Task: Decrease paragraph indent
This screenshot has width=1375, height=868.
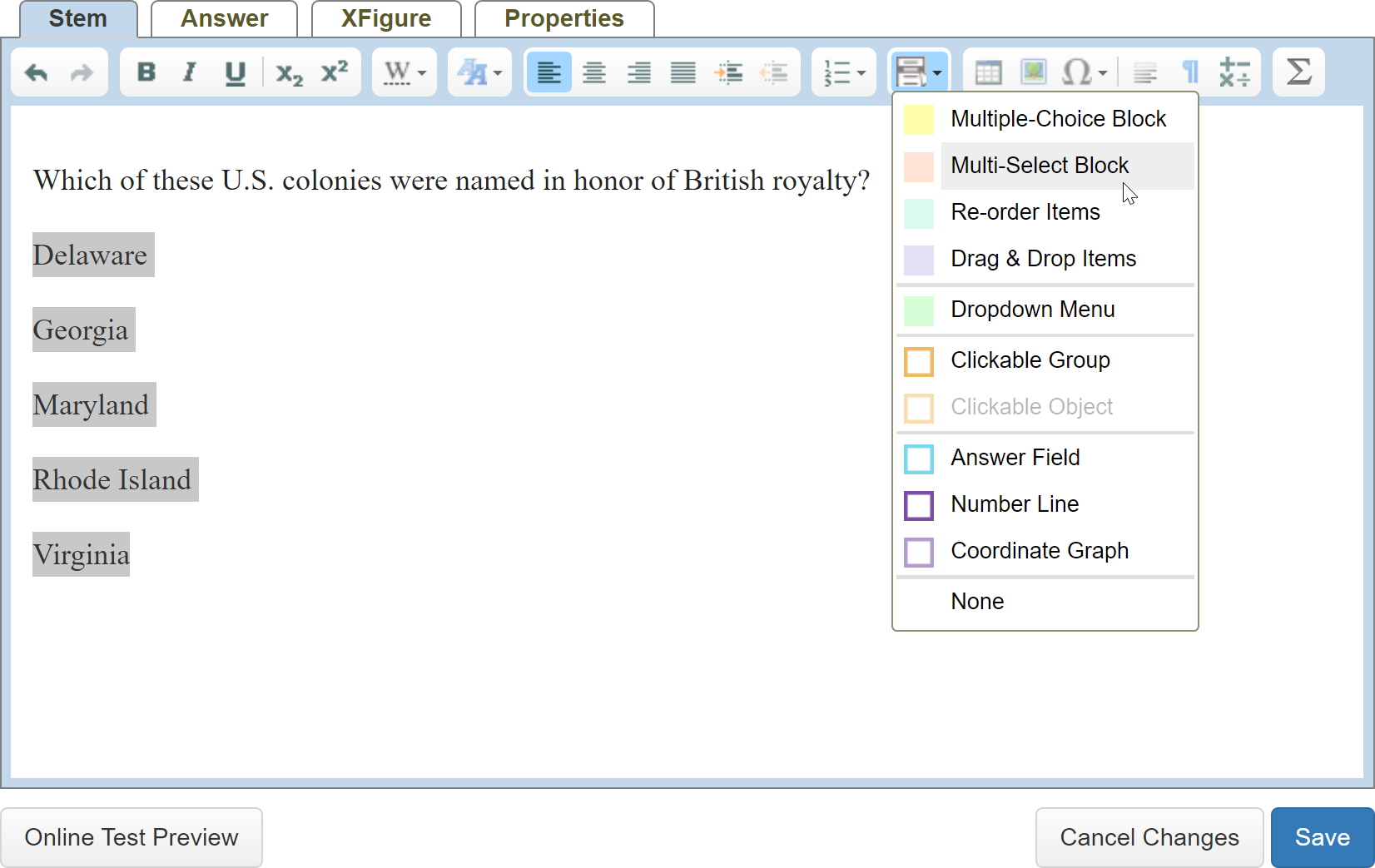Action: (773, 72)
